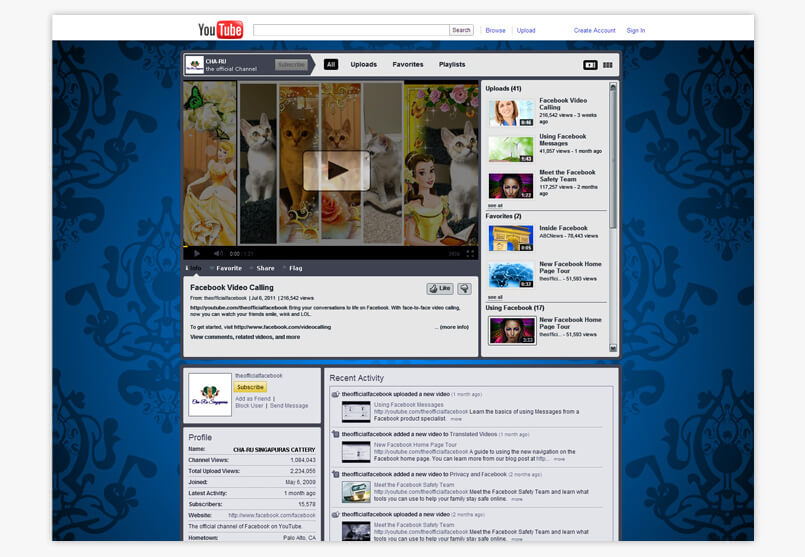805x557 pixels.
Task: Open the Meet the Facebook Safety Team thumbnail in Uploads
Action: (x=511, y=185)
